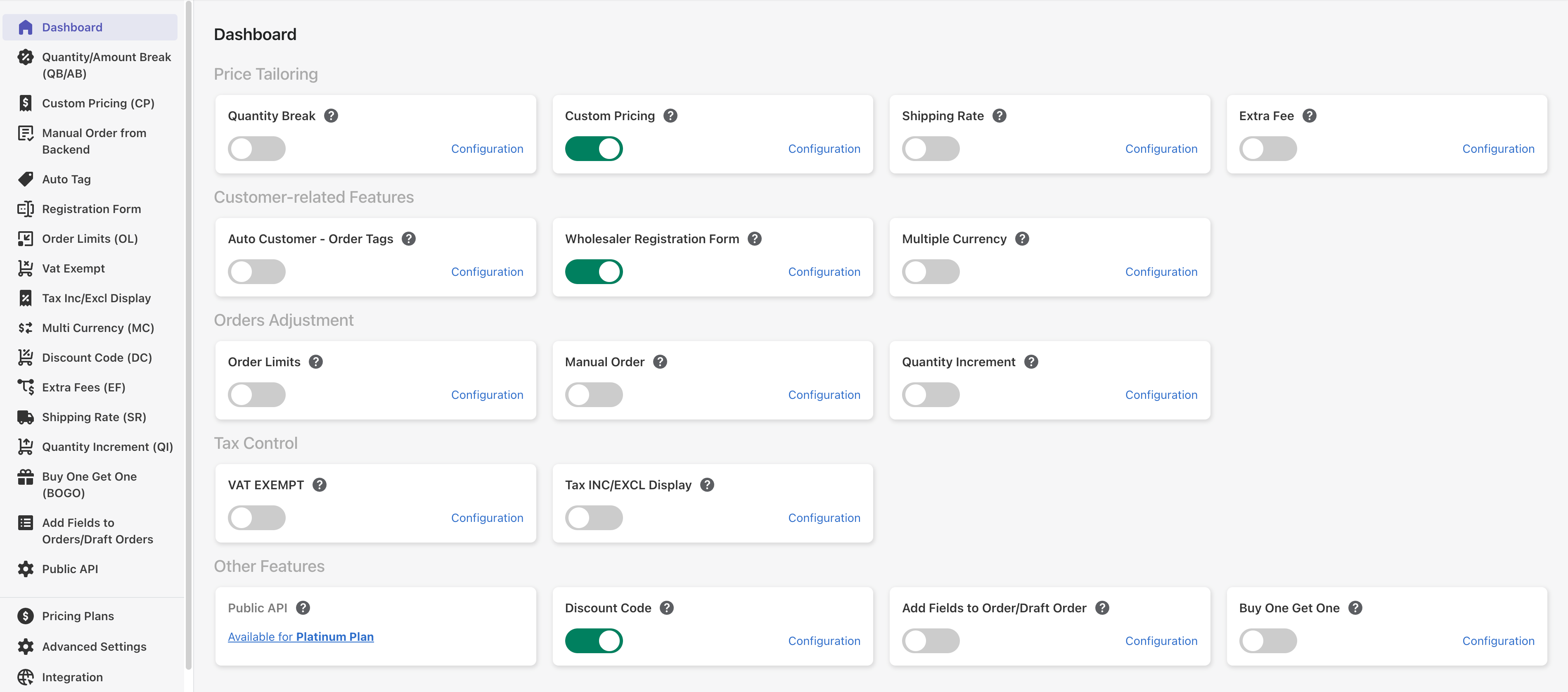Click the Shipping Rate truck icon
1568x692 pixels.
(x=26, y=417)
